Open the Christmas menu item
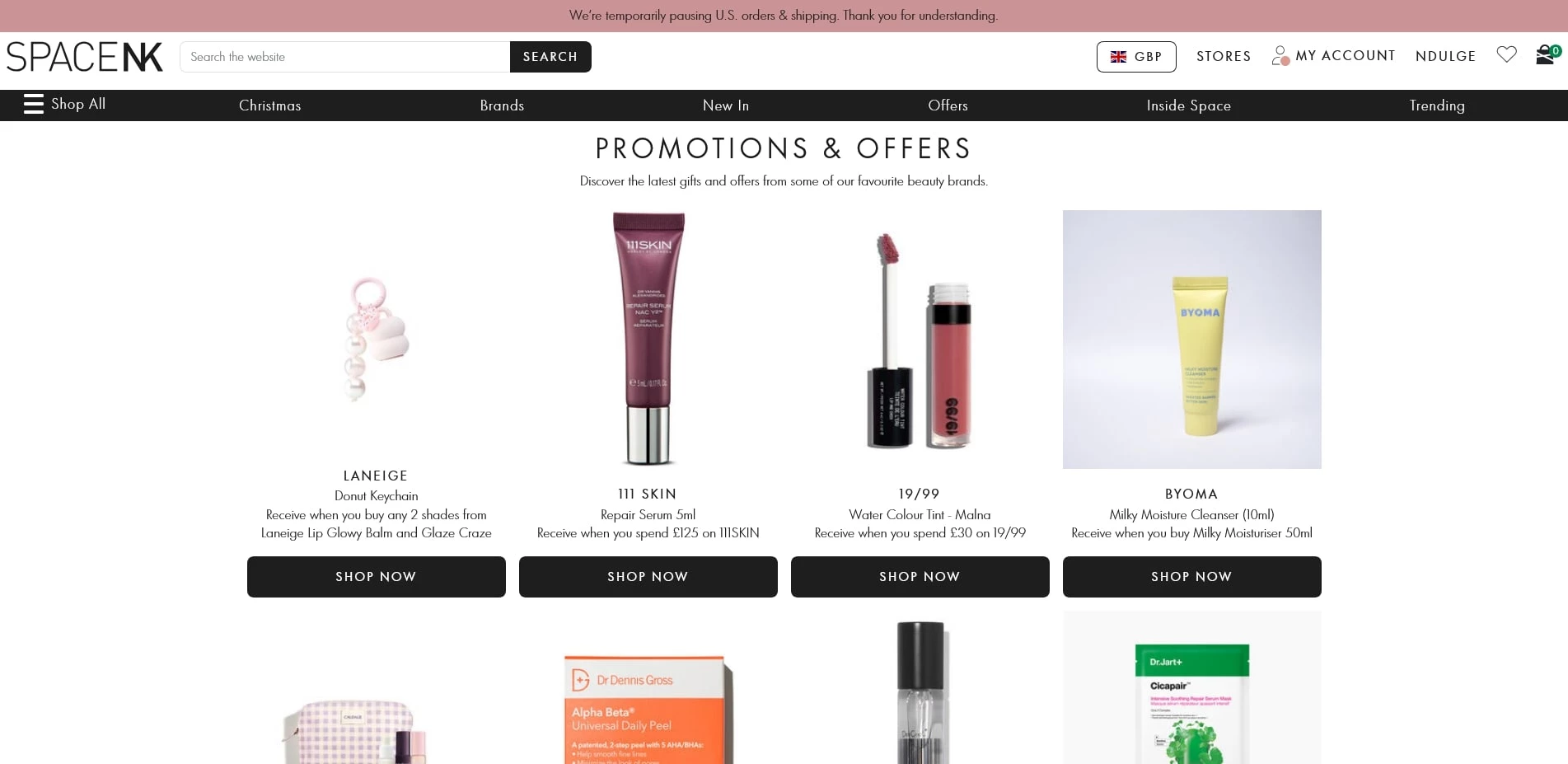The width and height of the screenshot is (1568, 764). (x=269, y=105)
